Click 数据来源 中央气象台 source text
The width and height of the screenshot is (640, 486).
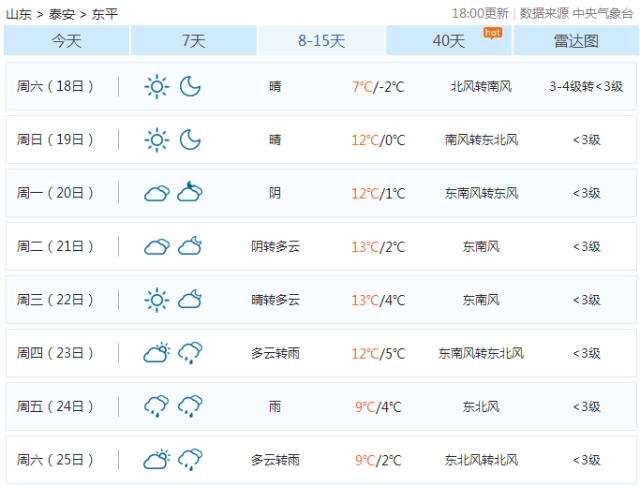[x=577, y=13]
